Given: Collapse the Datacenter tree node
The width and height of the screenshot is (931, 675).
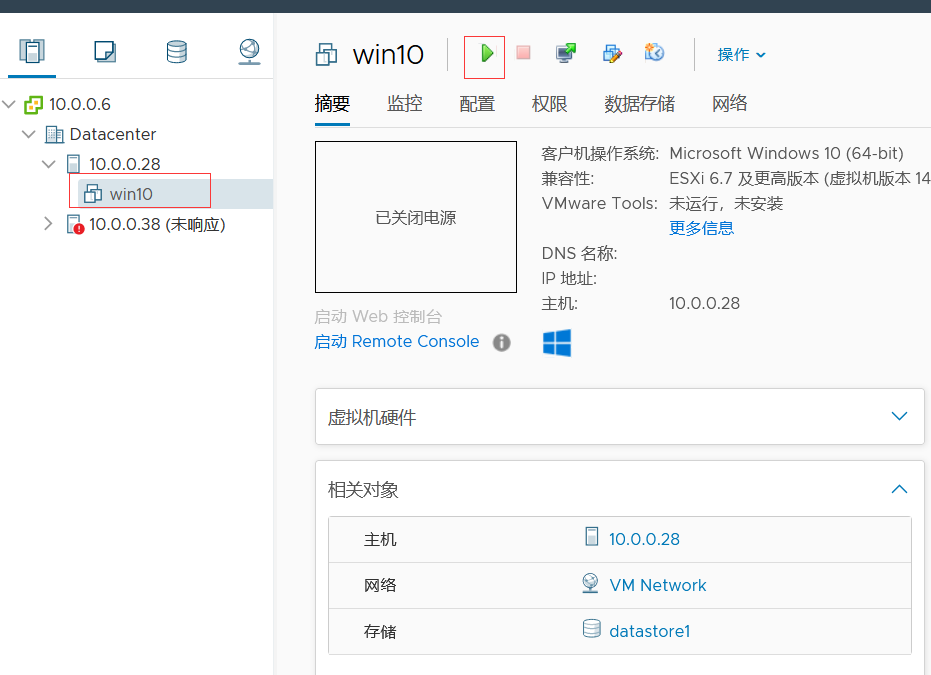Looking at the screenshot, I should (x=28, y=134).
